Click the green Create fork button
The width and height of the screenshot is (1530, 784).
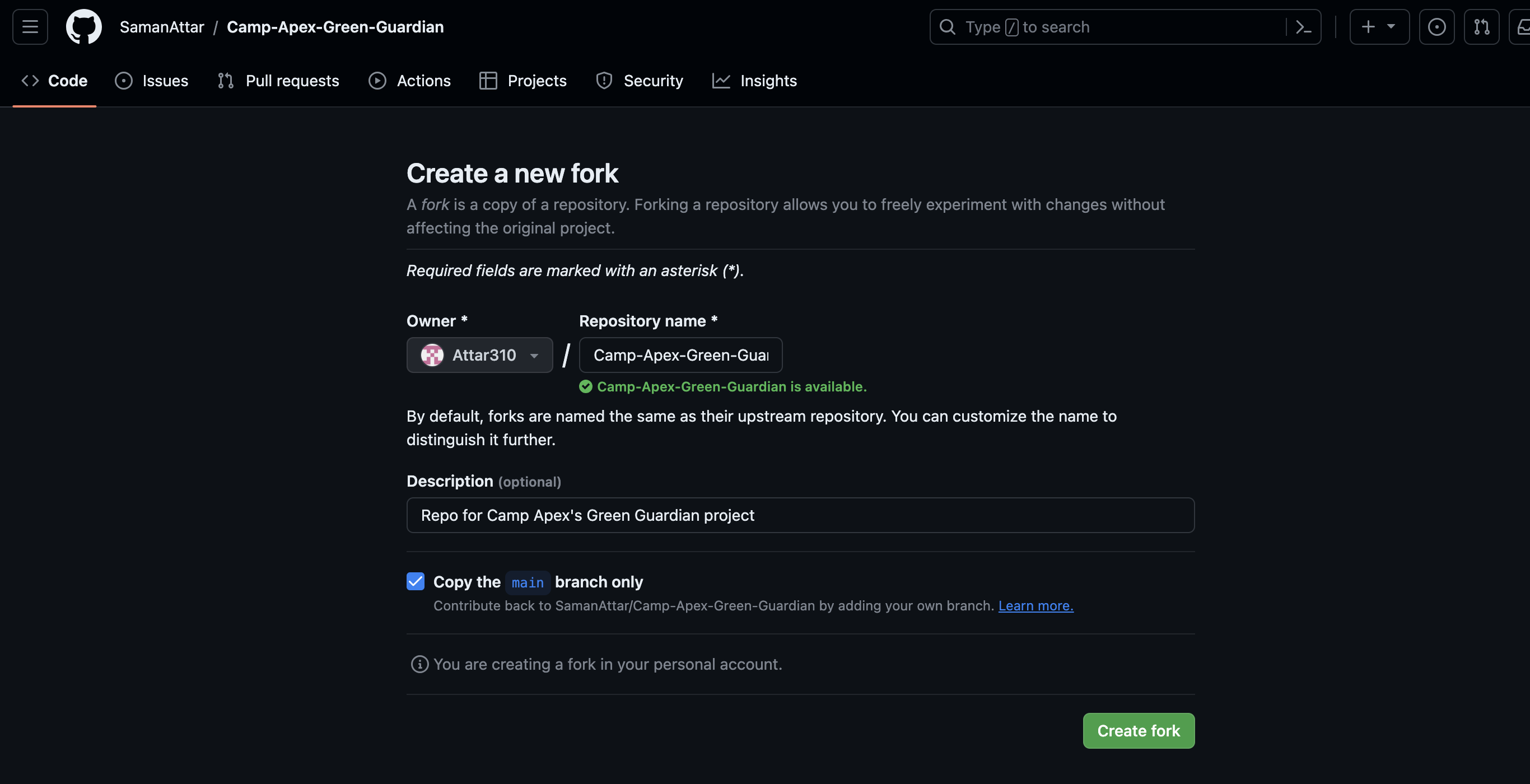1139,731
